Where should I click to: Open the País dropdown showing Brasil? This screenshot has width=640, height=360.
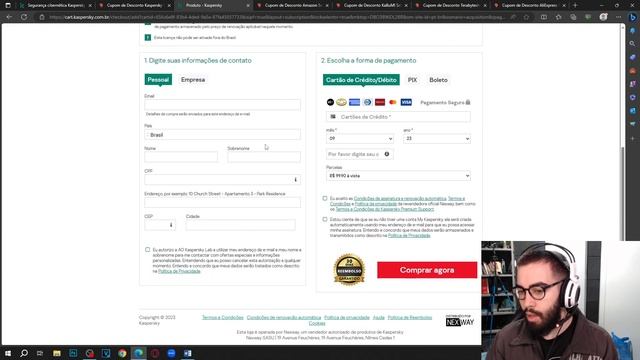coord(222,135)
